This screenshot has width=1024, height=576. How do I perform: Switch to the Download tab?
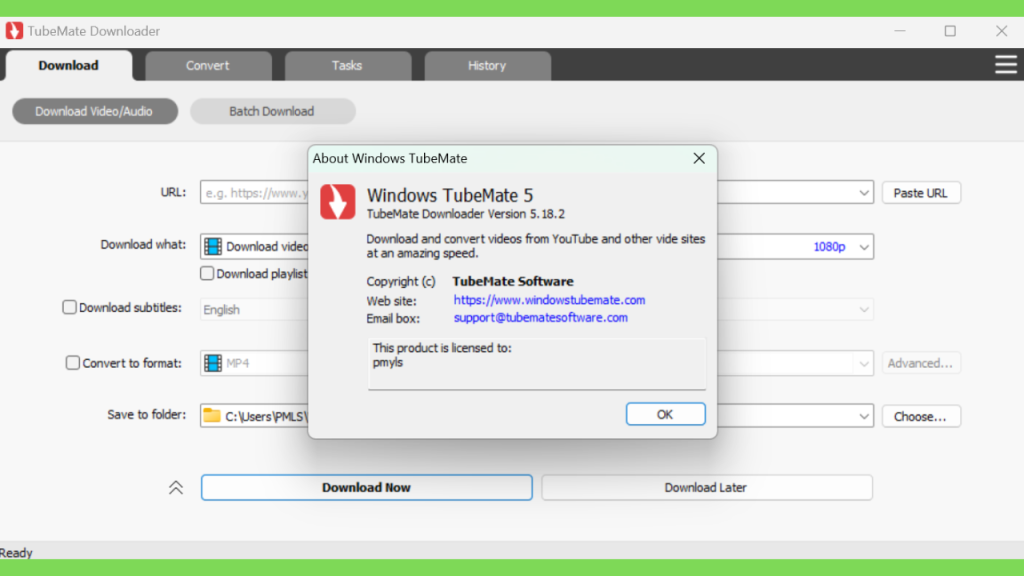click(69, 65)
